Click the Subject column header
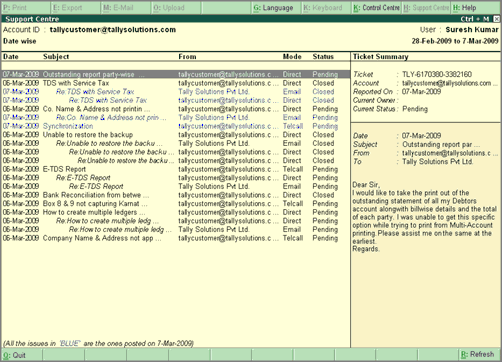Viewport: 502px width, 362px height. pos(56,57)
